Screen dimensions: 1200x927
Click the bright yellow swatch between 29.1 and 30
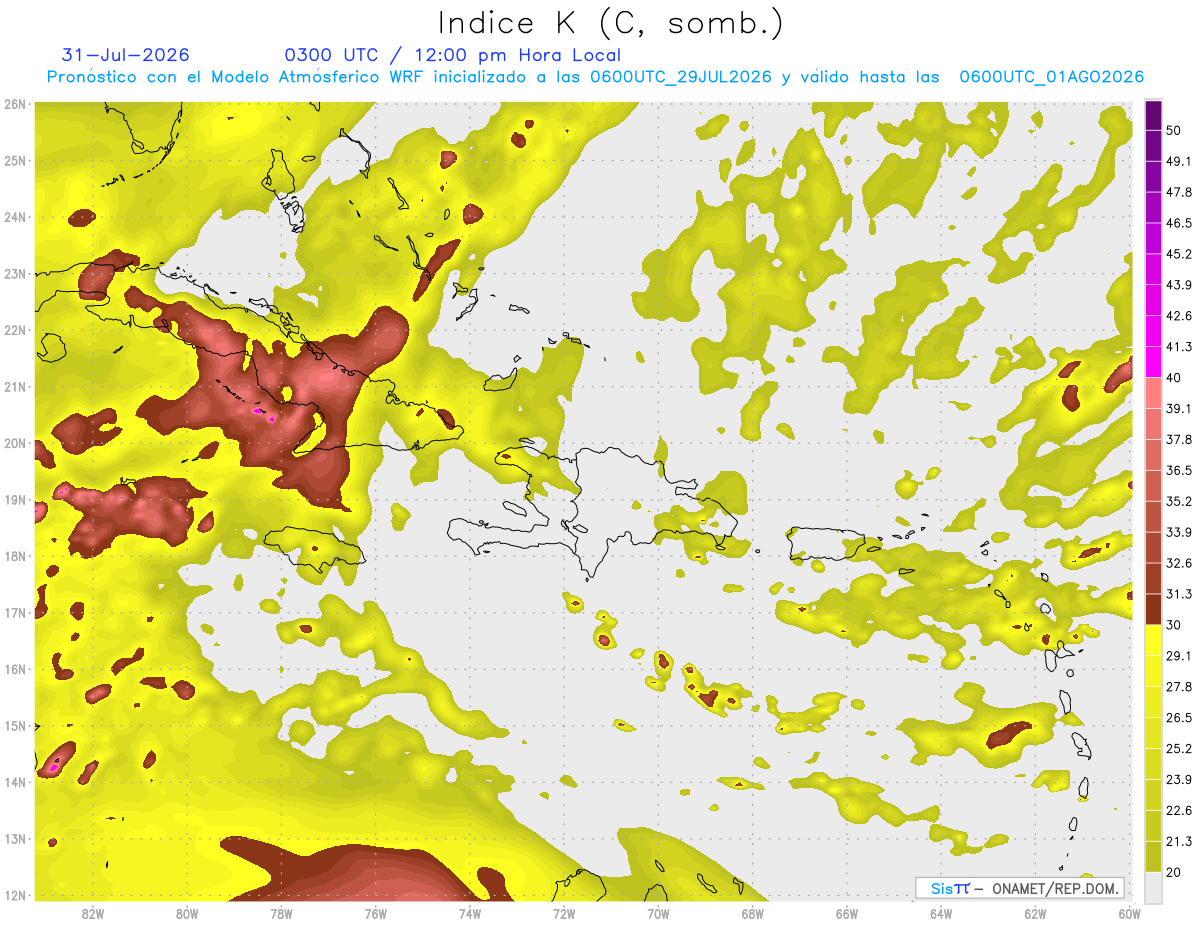click(x=1153, y=640)
